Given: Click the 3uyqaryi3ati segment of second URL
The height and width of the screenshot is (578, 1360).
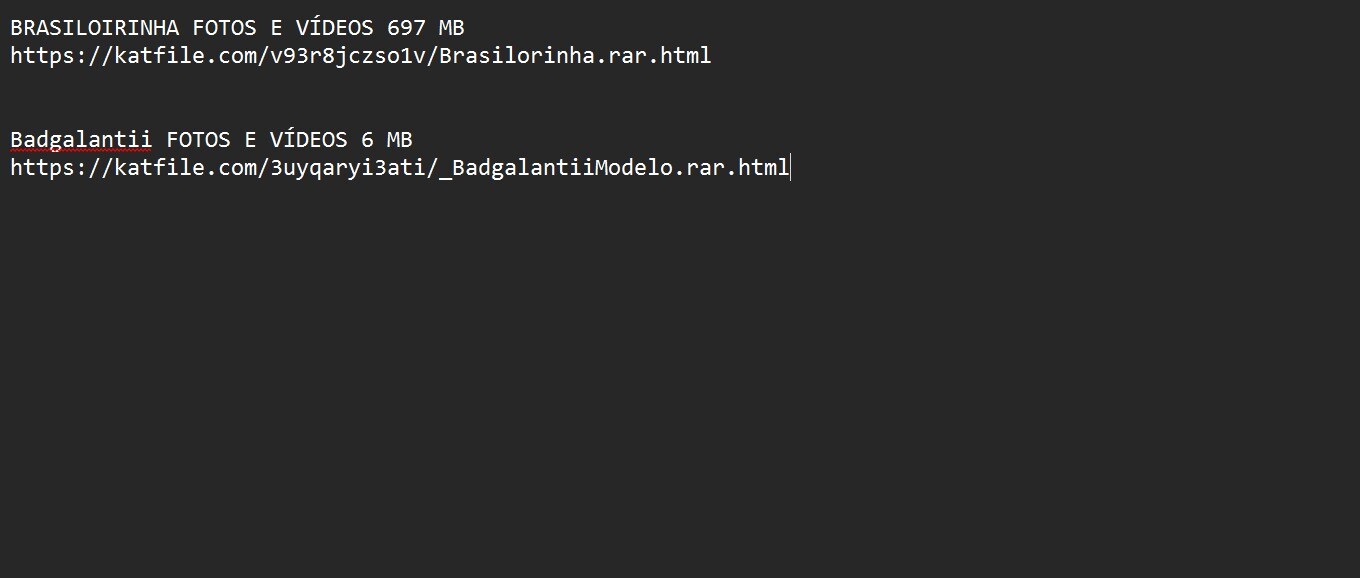Looking at the screenshot, I should coord(348,168).
